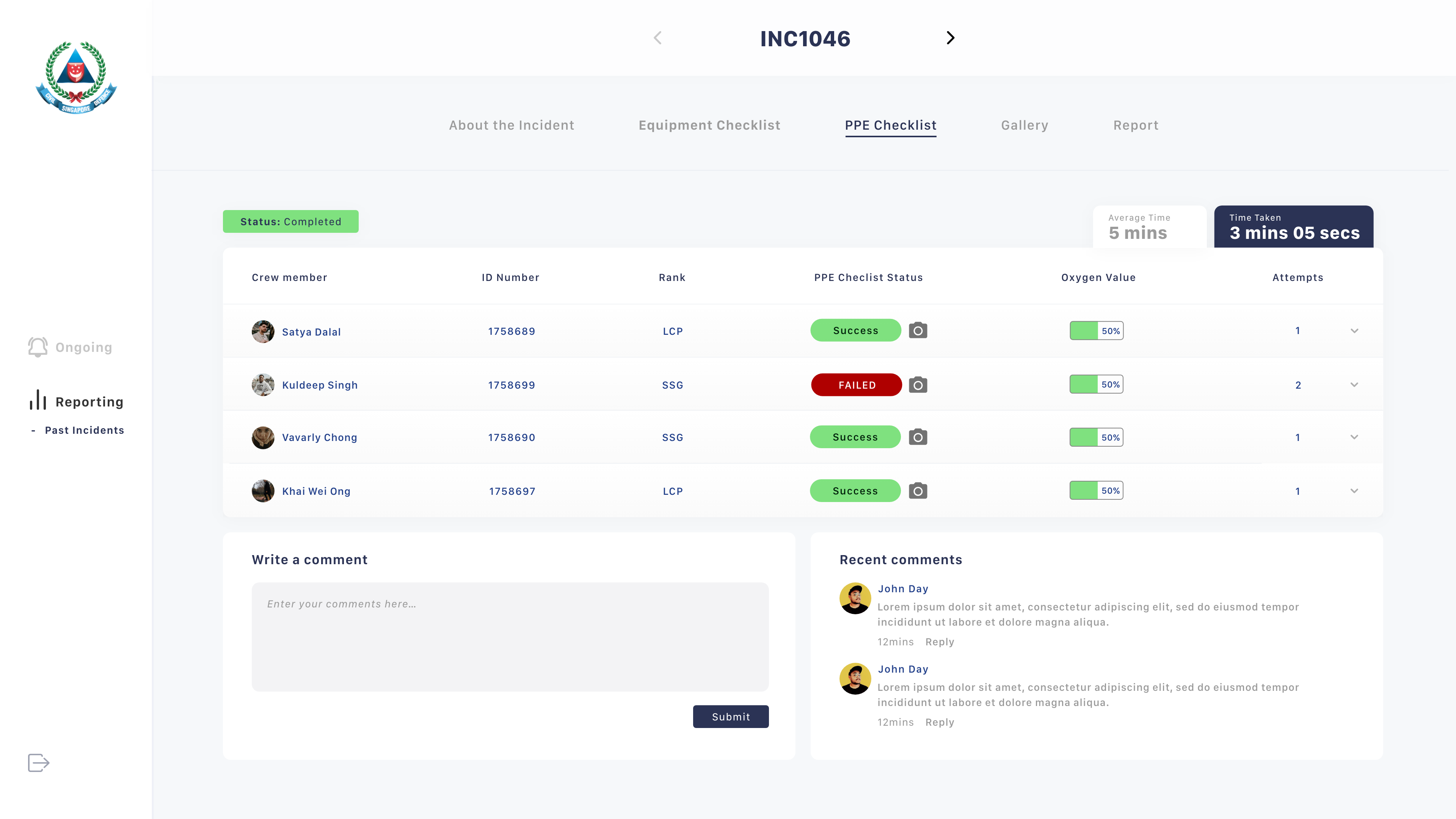Go to next incident arrow
The width and height of the screenshot is (1456, 819).
pos(950,38)
